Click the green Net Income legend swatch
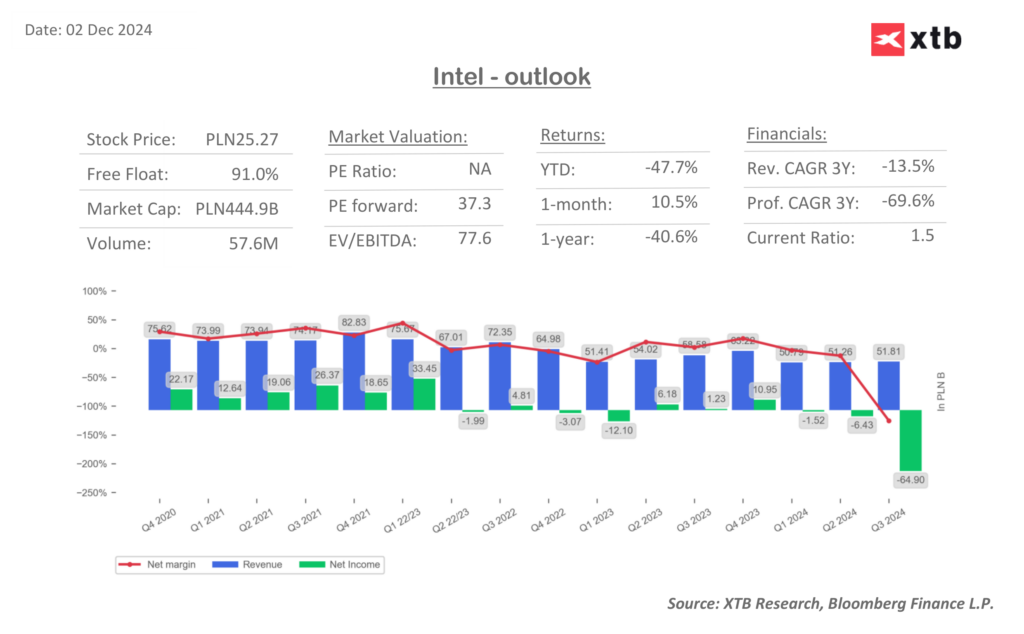 (312, 565)
